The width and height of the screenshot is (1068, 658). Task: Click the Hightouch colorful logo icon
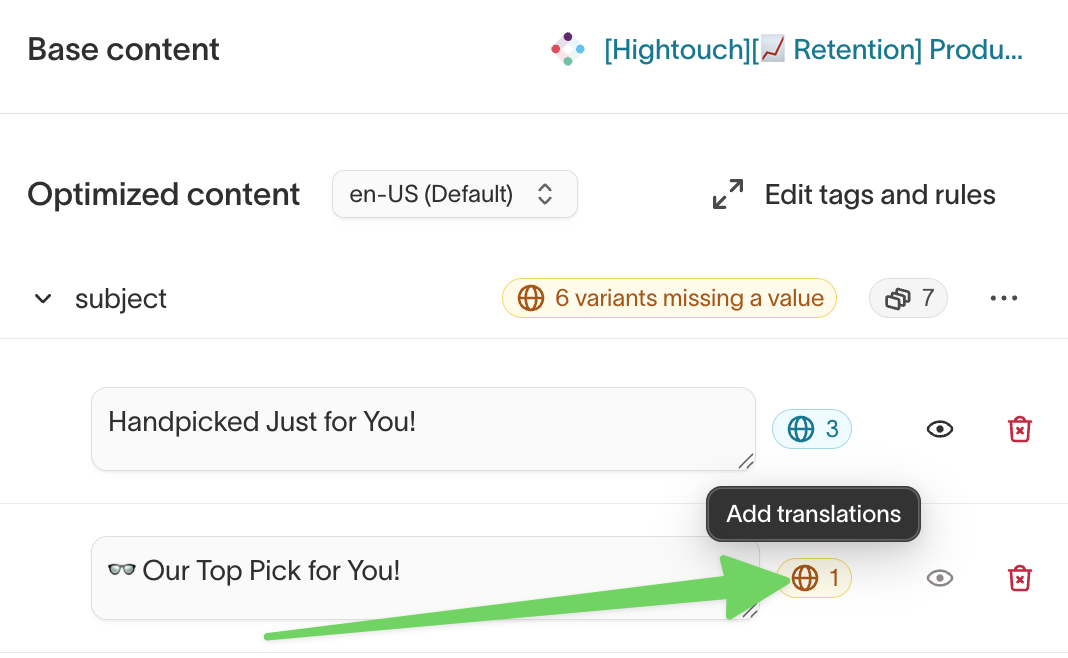(567, 49)
